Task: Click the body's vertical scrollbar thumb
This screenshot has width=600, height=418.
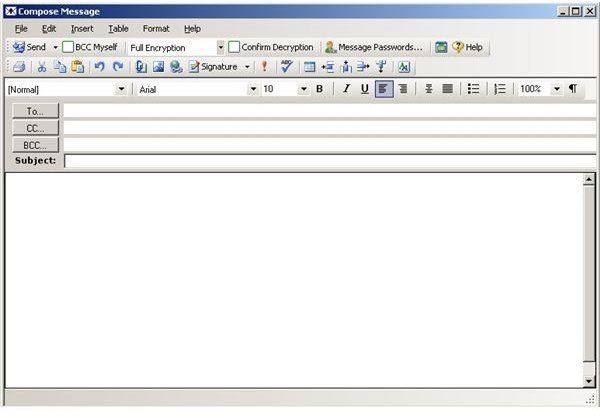Action: point(589,273)
